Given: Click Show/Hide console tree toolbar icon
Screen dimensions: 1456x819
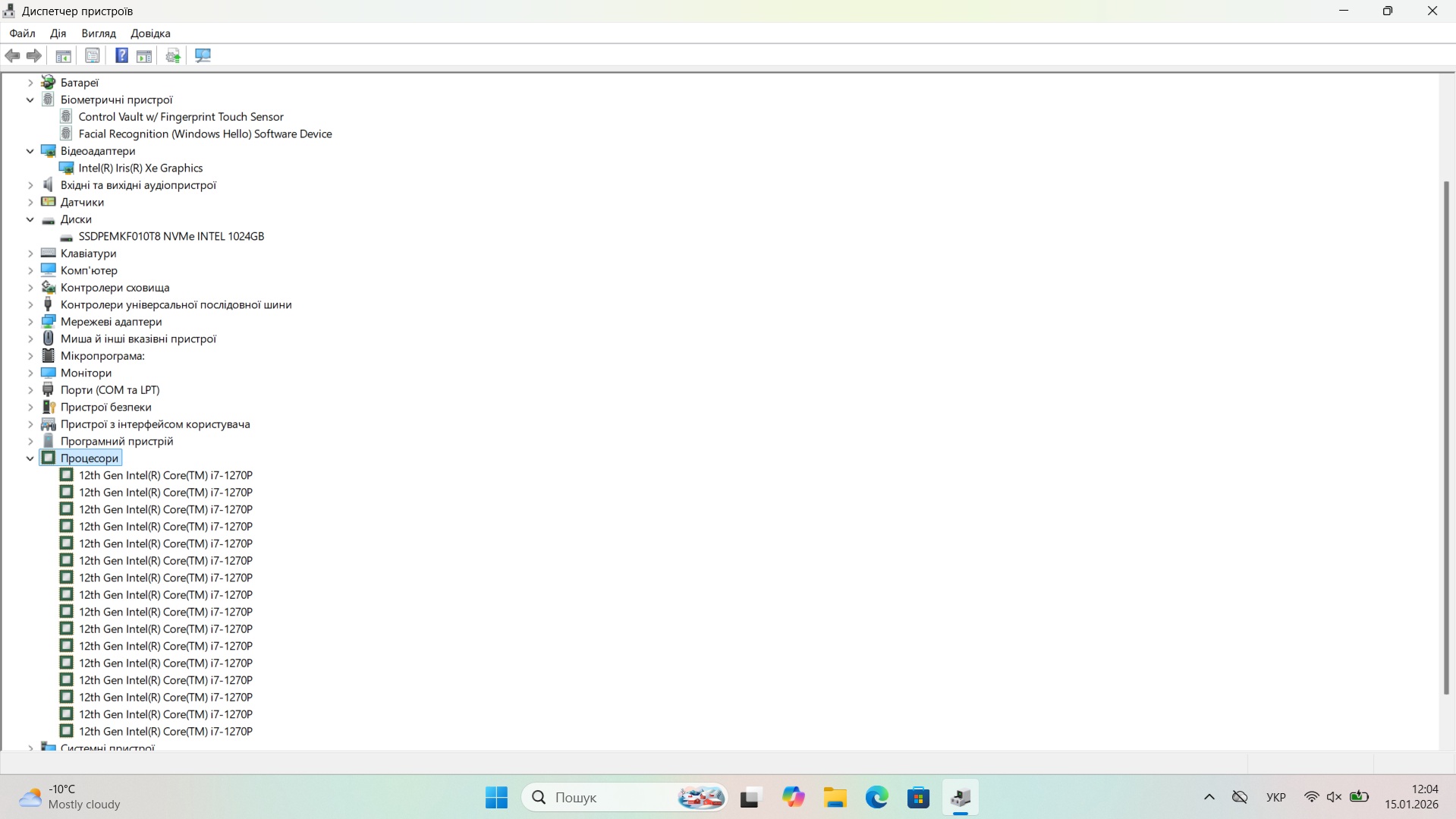Looking at the screenshot, I should point(64,55).
